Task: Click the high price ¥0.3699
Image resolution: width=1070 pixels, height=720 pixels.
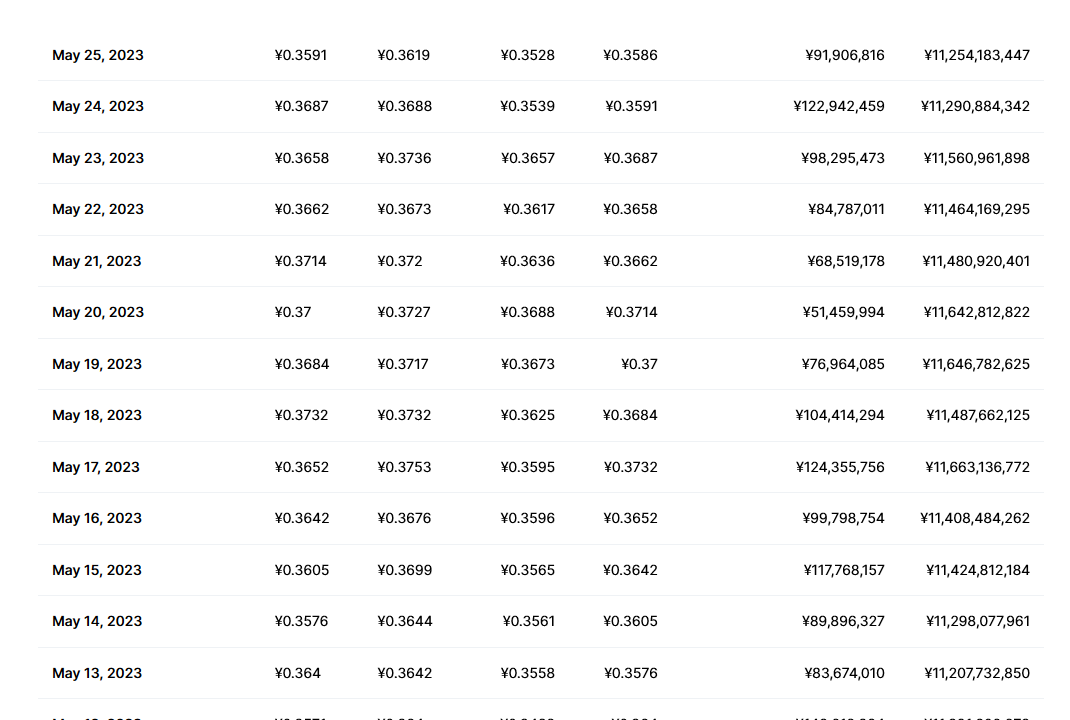Action: pos(404,570)
